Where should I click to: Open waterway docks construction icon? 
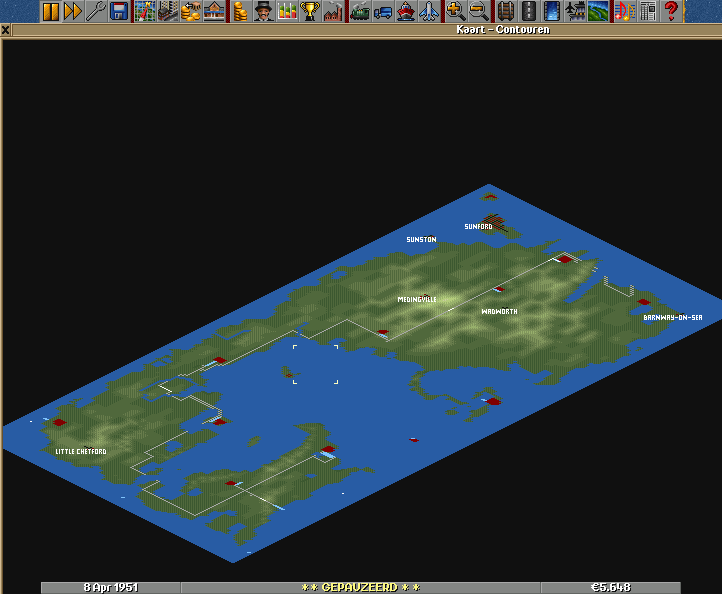point(552,11)
